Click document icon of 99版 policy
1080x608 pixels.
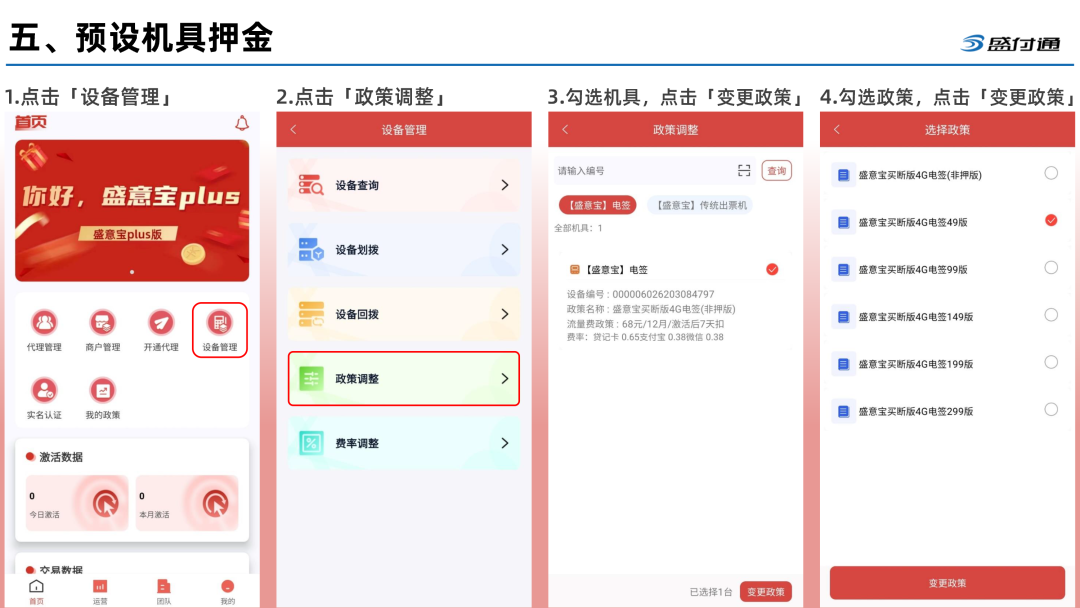(843, 269)
